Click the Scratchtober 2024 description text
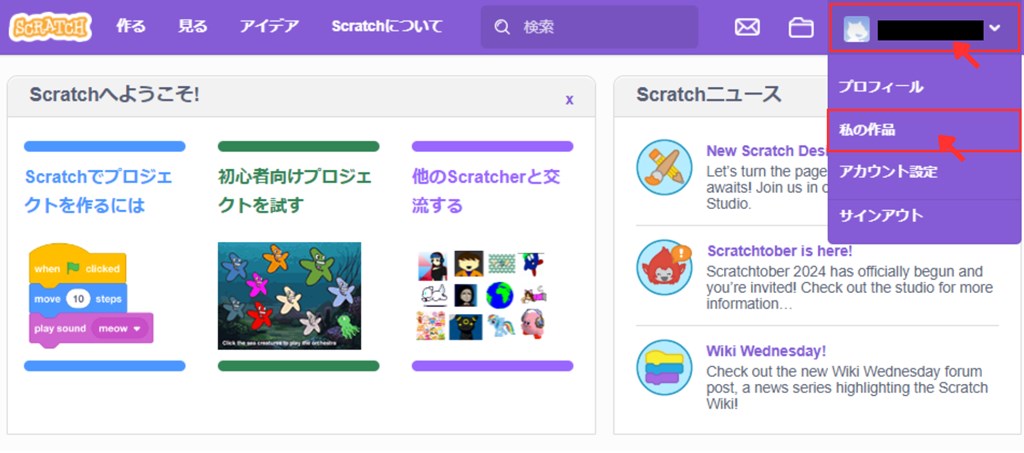 (850, 287)
